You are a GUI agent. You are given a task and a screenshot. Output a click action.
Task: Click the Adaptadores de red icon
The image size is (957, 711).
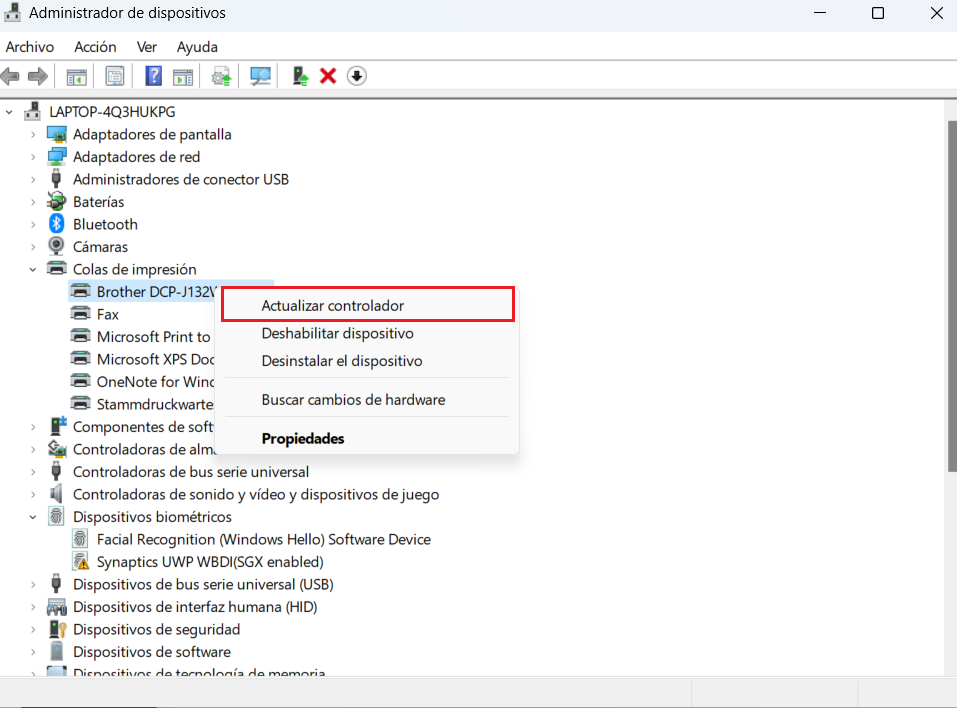tap(57, 157)
